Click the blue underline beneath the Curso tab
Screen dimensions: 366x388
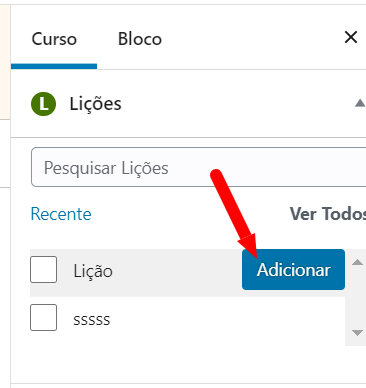coord(54,66)
